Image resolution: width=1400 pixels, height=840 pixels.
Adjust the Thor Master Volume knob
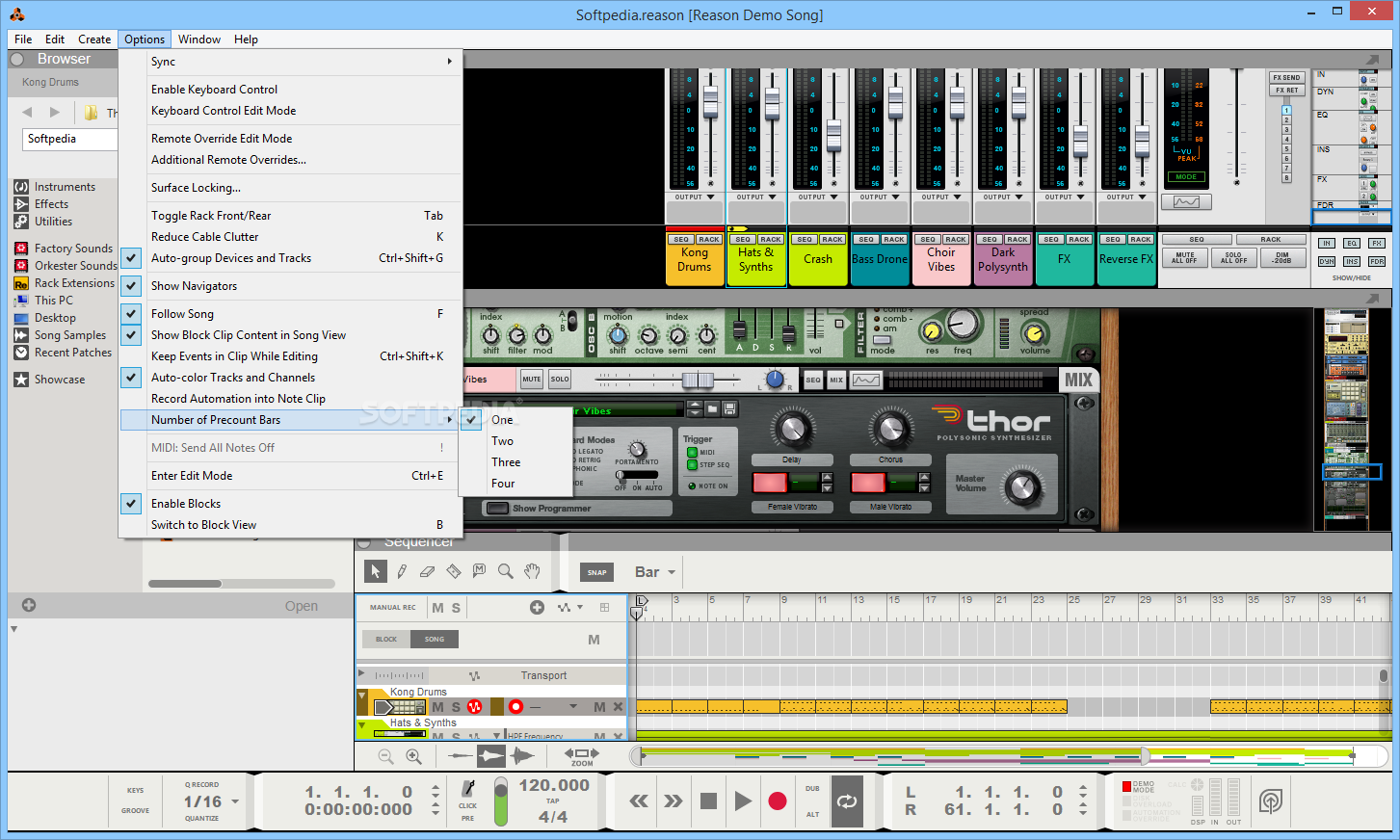(1023, 487)
